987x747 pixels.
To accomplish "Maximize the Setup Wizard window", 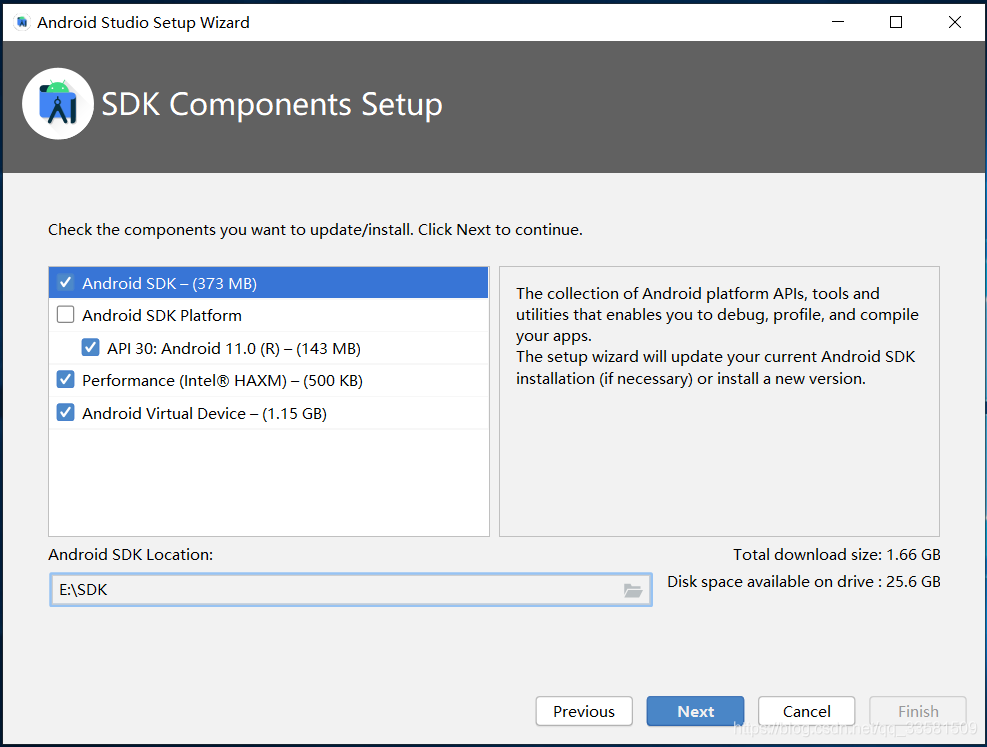I will [x=896, y=23].
